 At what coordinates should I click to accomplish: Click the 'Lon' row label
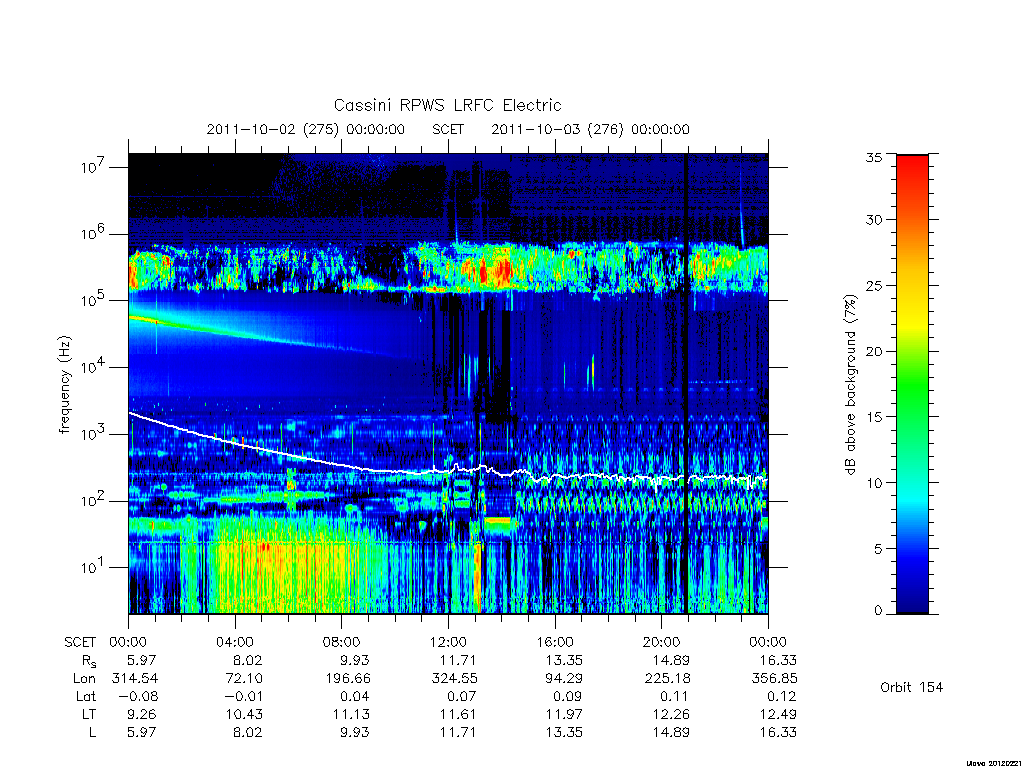pyautogui.click(x=85, y=679)
